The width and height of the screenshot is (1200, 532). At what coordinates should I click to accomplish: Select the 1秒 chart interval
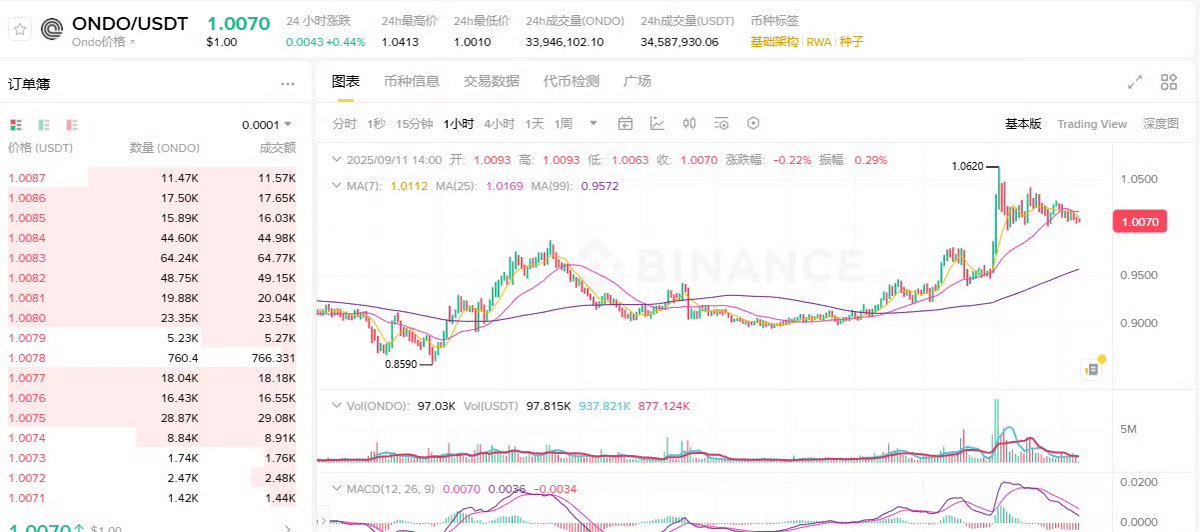376,124
